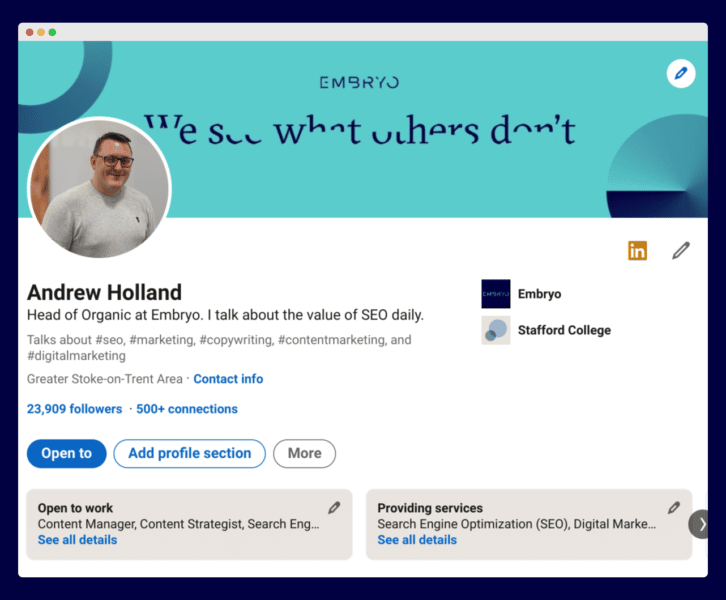View the 23,909 followers list
The height and width of the screenshot is (600, 726).
click(x=74, y=409)
